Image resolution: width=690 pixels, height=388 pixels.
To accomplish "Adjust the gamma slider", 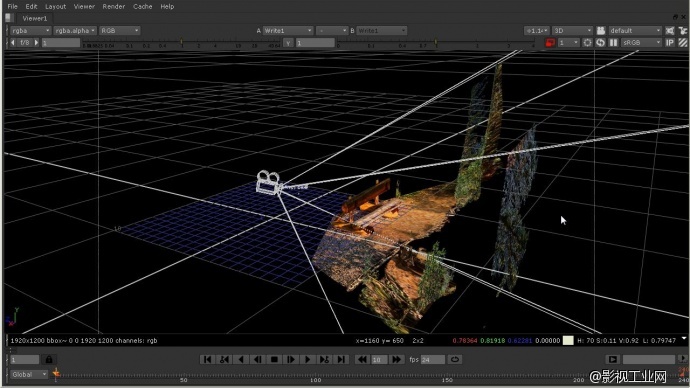I will 436,43.
